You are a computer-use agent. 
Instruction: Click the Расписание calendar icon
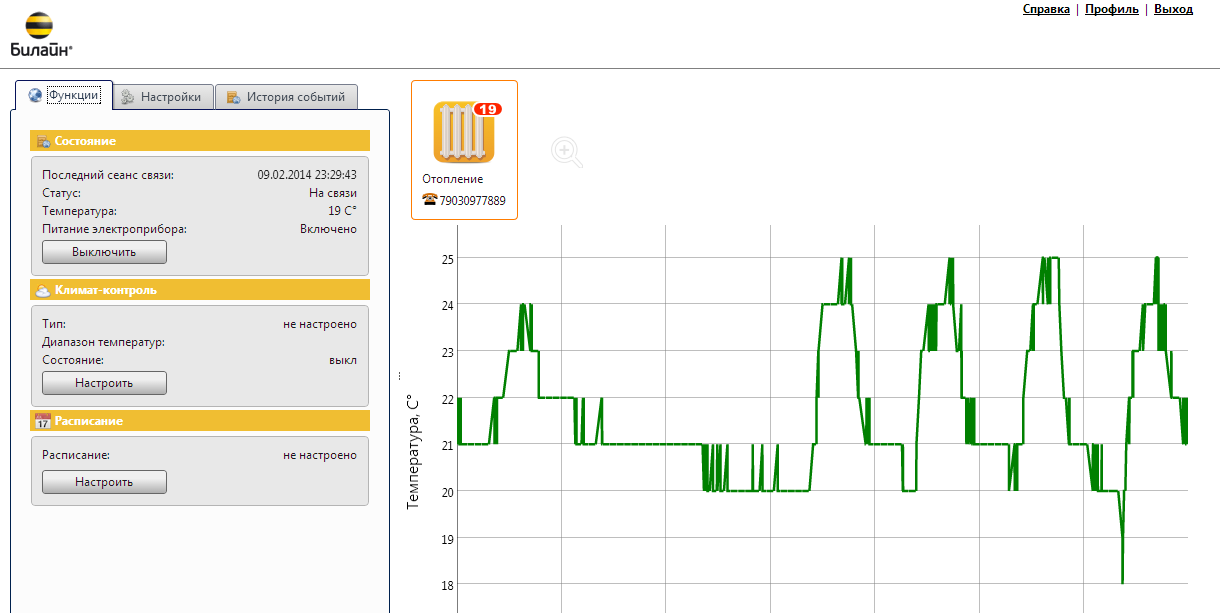tap(43, 421)
